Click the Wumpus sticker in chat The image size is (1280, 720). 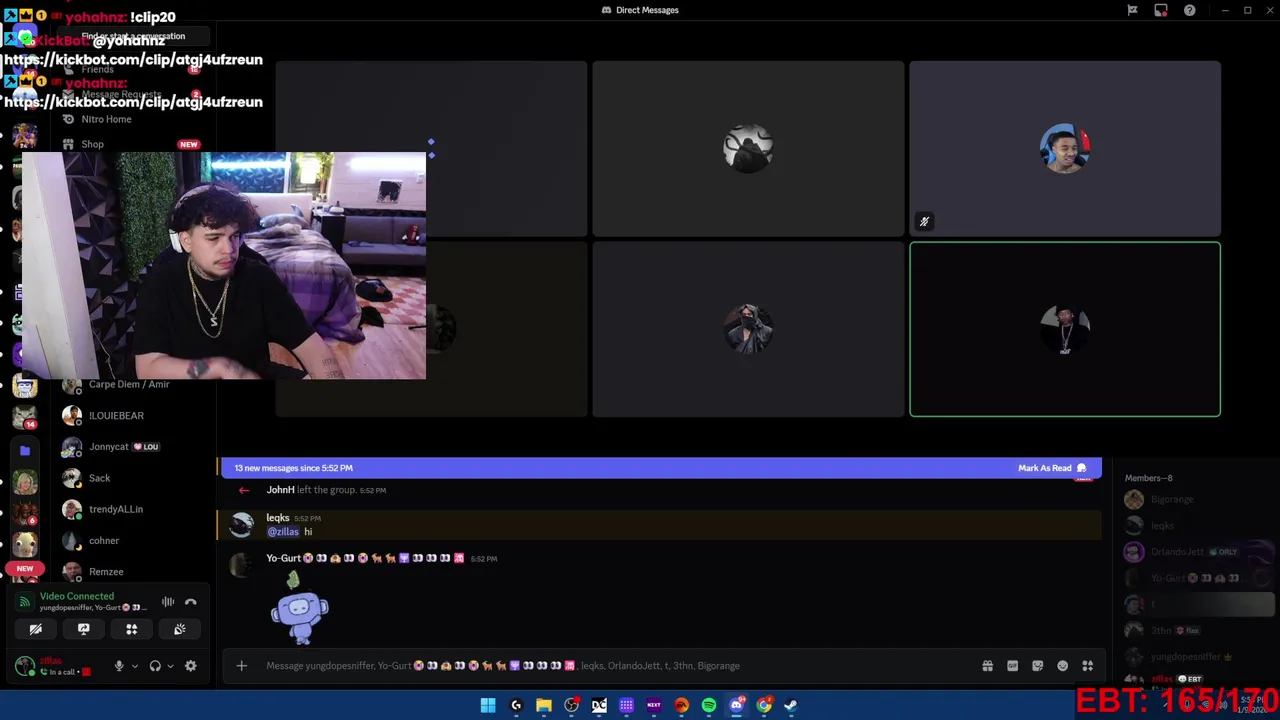tap(299, 608)
